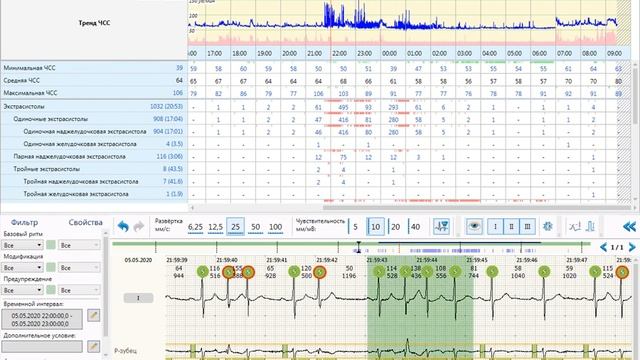This screenshot has width=640, height=360.
Task: Click the green S beat marker before 81
Action: click(x=456, y=271)
